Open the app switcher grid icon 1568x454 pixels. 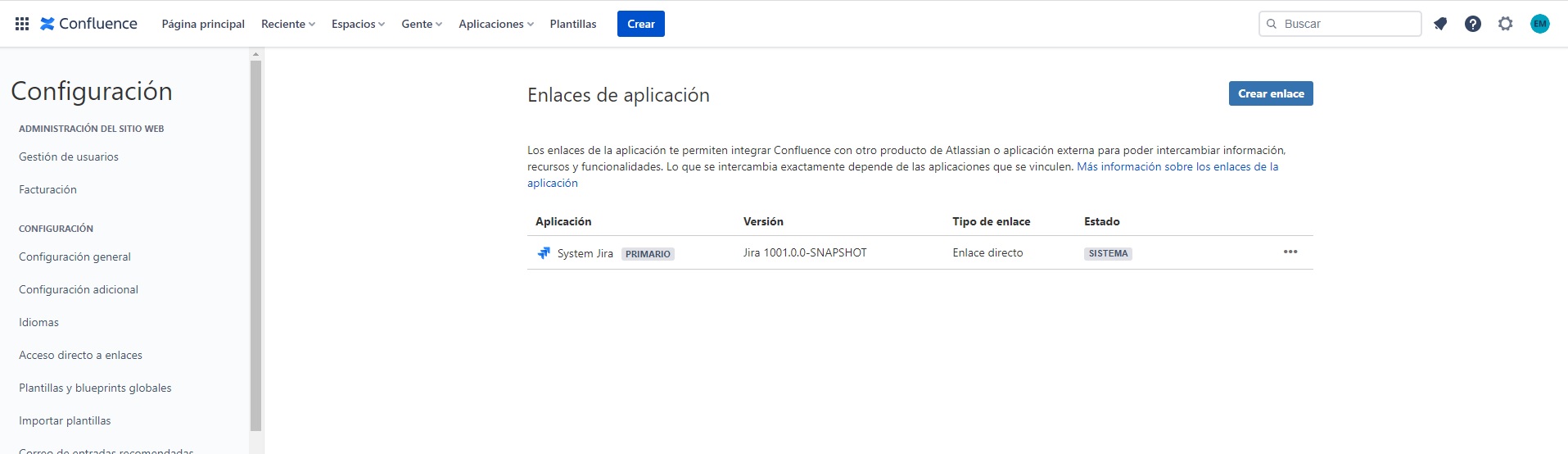[22, 24]
